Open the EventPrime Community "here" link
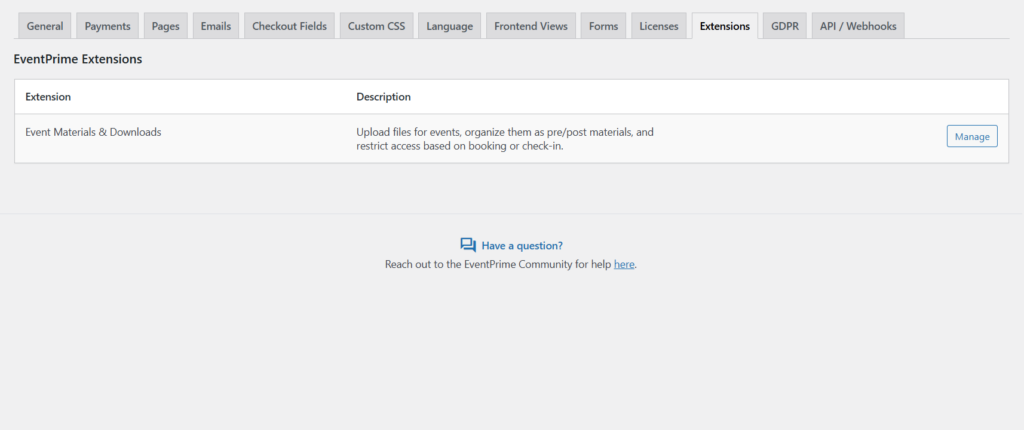This screenshot has width=1024, height=430. pos(624,265)
